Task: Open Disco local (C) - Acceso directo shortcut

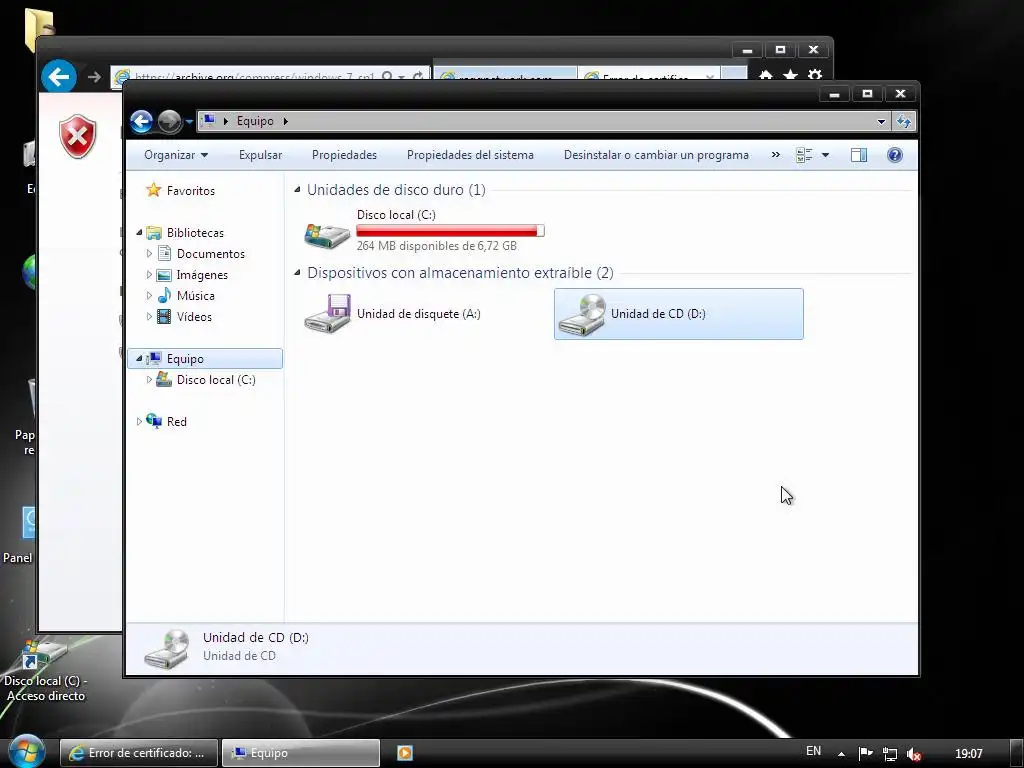Action: [x=45, y=669]
